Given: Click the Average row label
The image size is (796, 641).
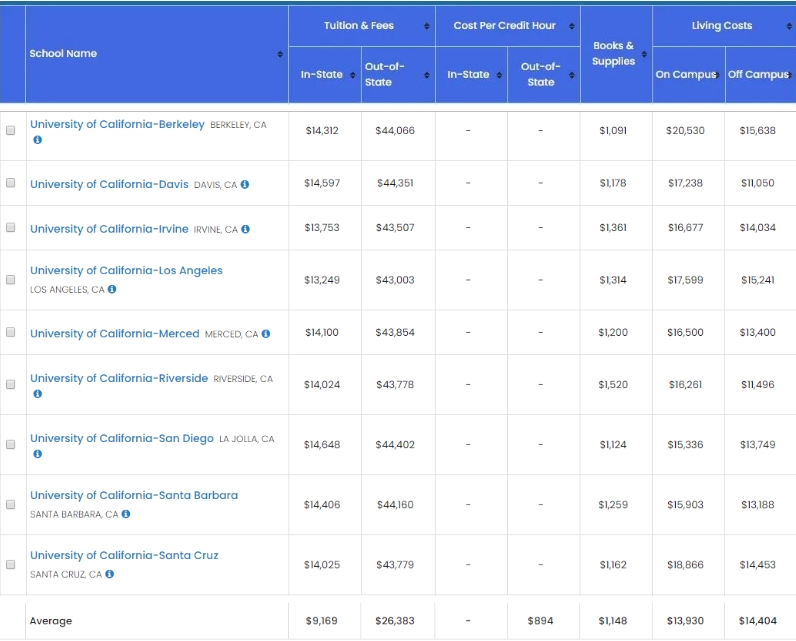Looking at the screenshot, I should point(51,621).
